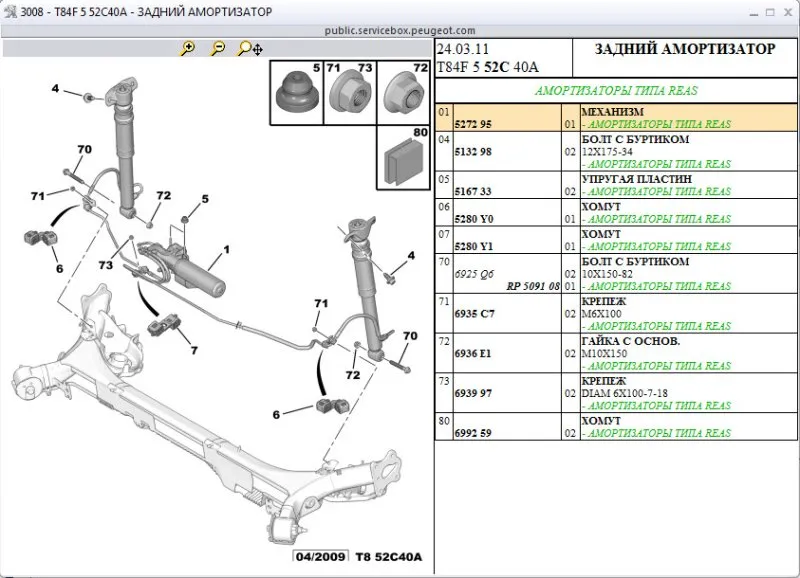
Task: Click the zoom in magnifier icon
Action: [188, 48]
